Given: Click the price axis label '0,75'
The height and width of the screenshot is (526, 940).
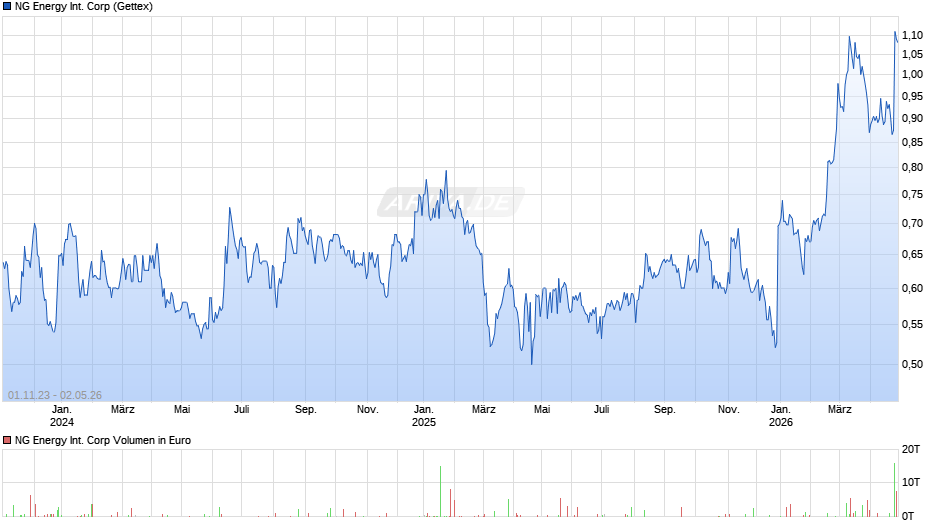Looking at the screenshot, I should pyautogui.click(x=912, y=194).
